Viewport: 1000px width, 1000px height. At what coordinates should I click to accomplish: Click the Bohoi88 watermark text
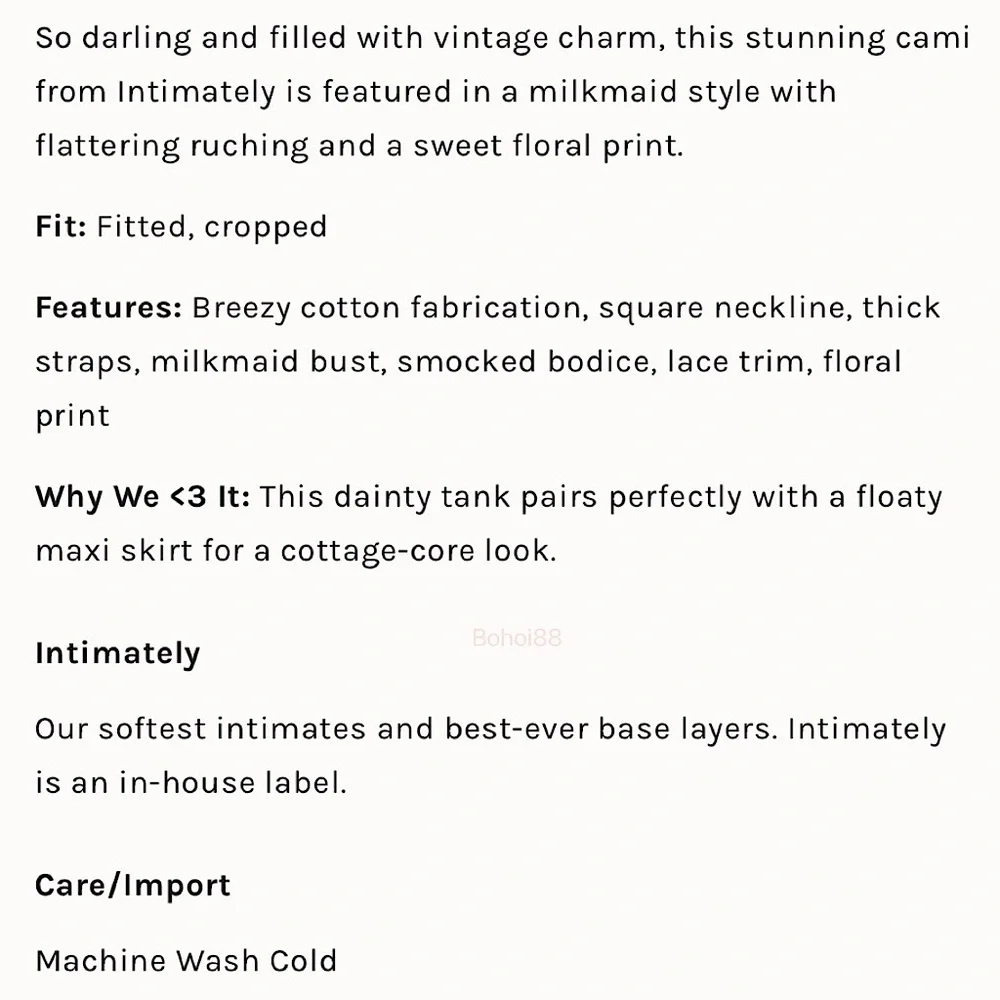(516, 637)
